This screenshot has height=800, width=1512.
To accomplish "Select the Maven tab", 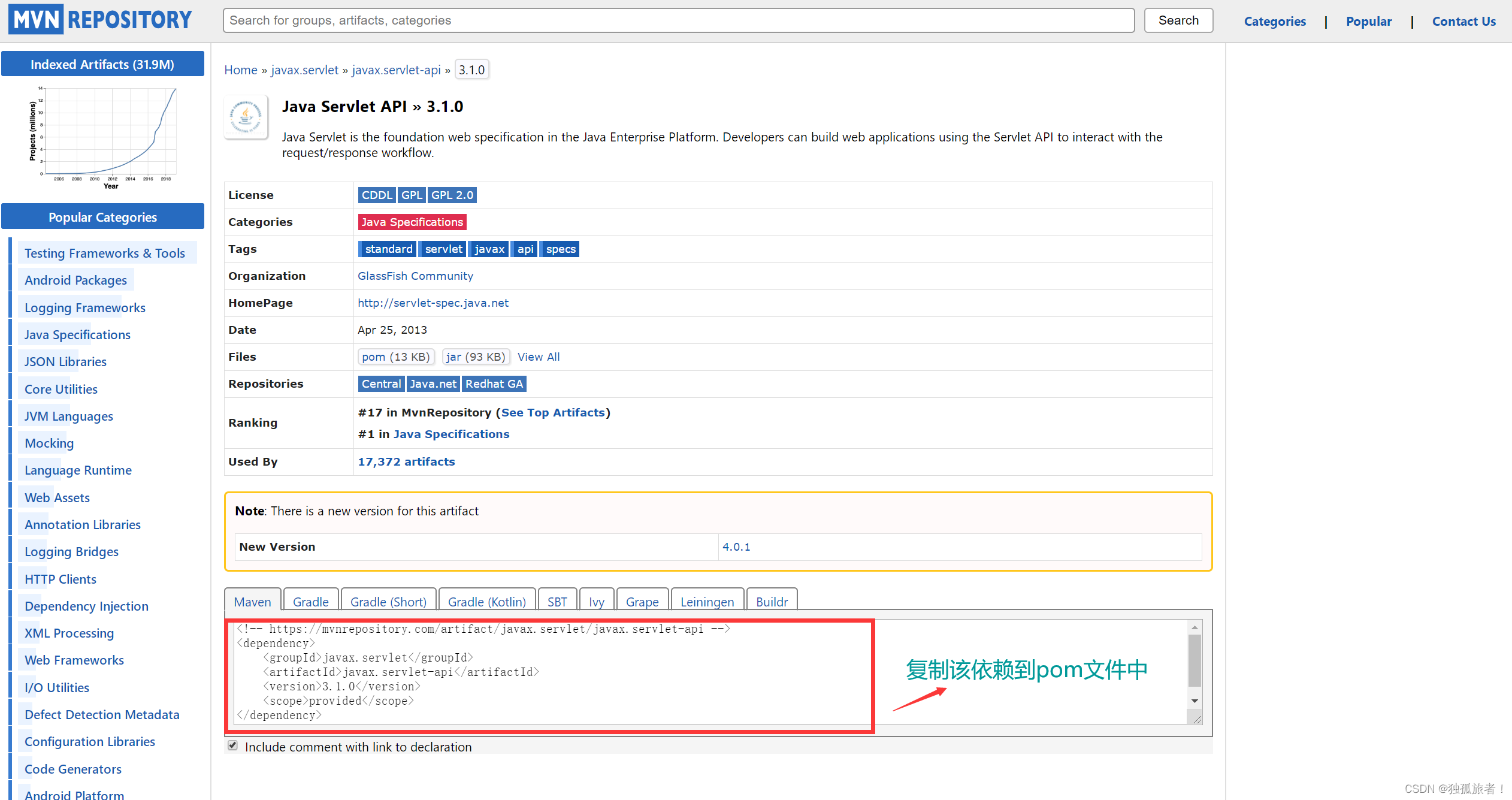I will point(252,601).
